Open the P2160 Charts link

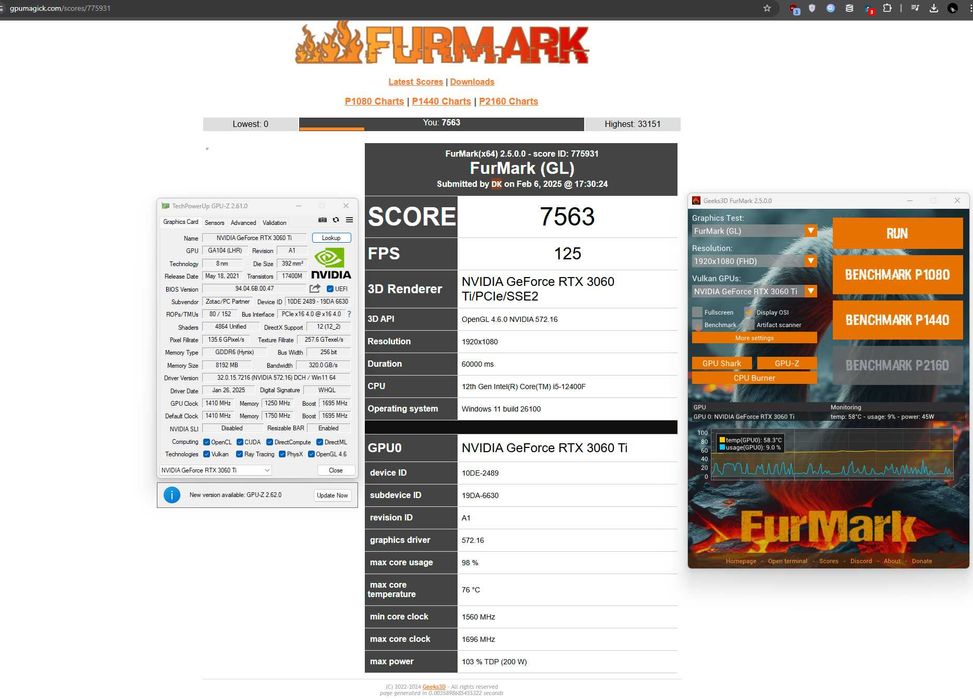pos(508,101)
